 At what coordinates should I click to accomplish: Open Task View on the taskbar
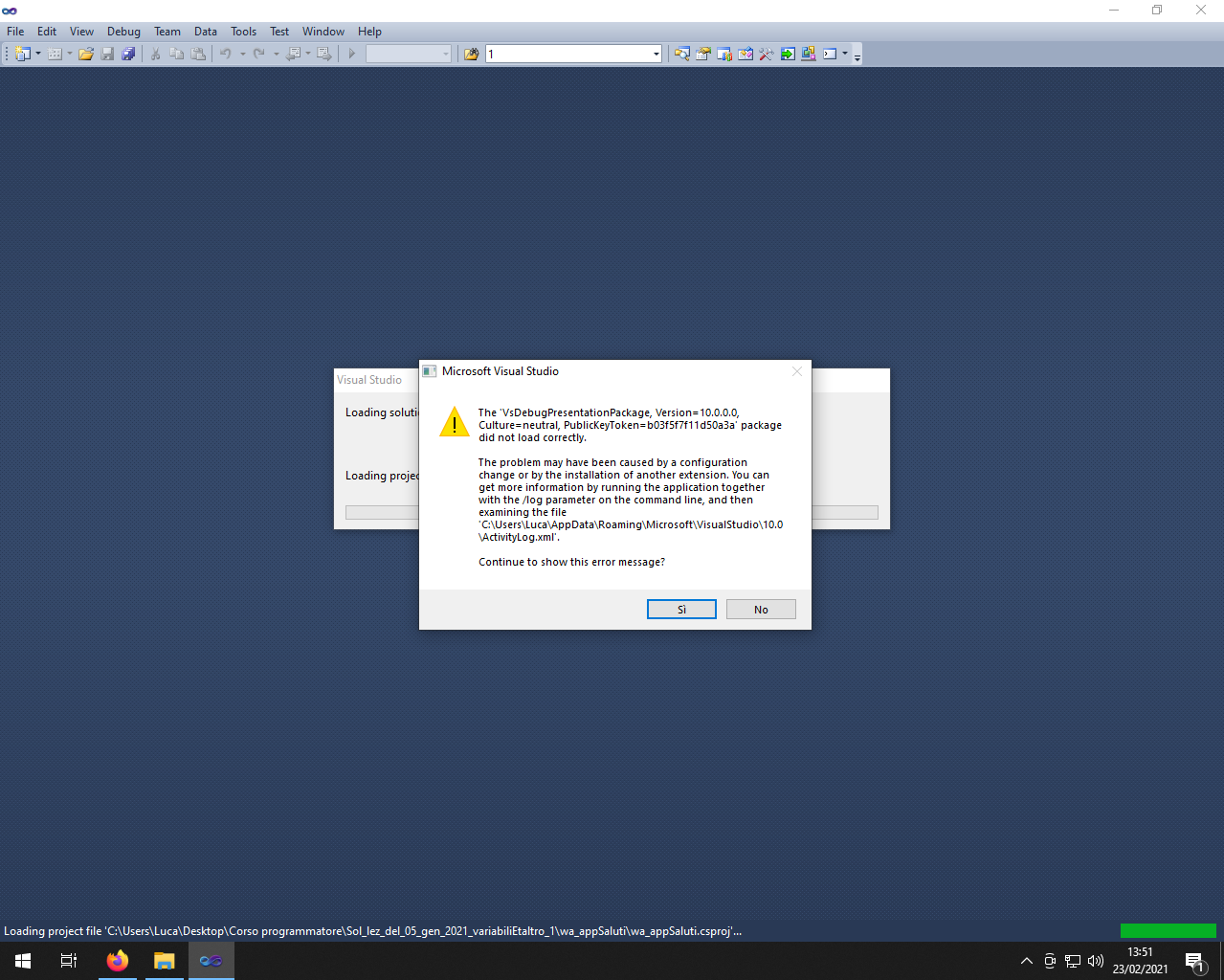(x=69, y=961)
